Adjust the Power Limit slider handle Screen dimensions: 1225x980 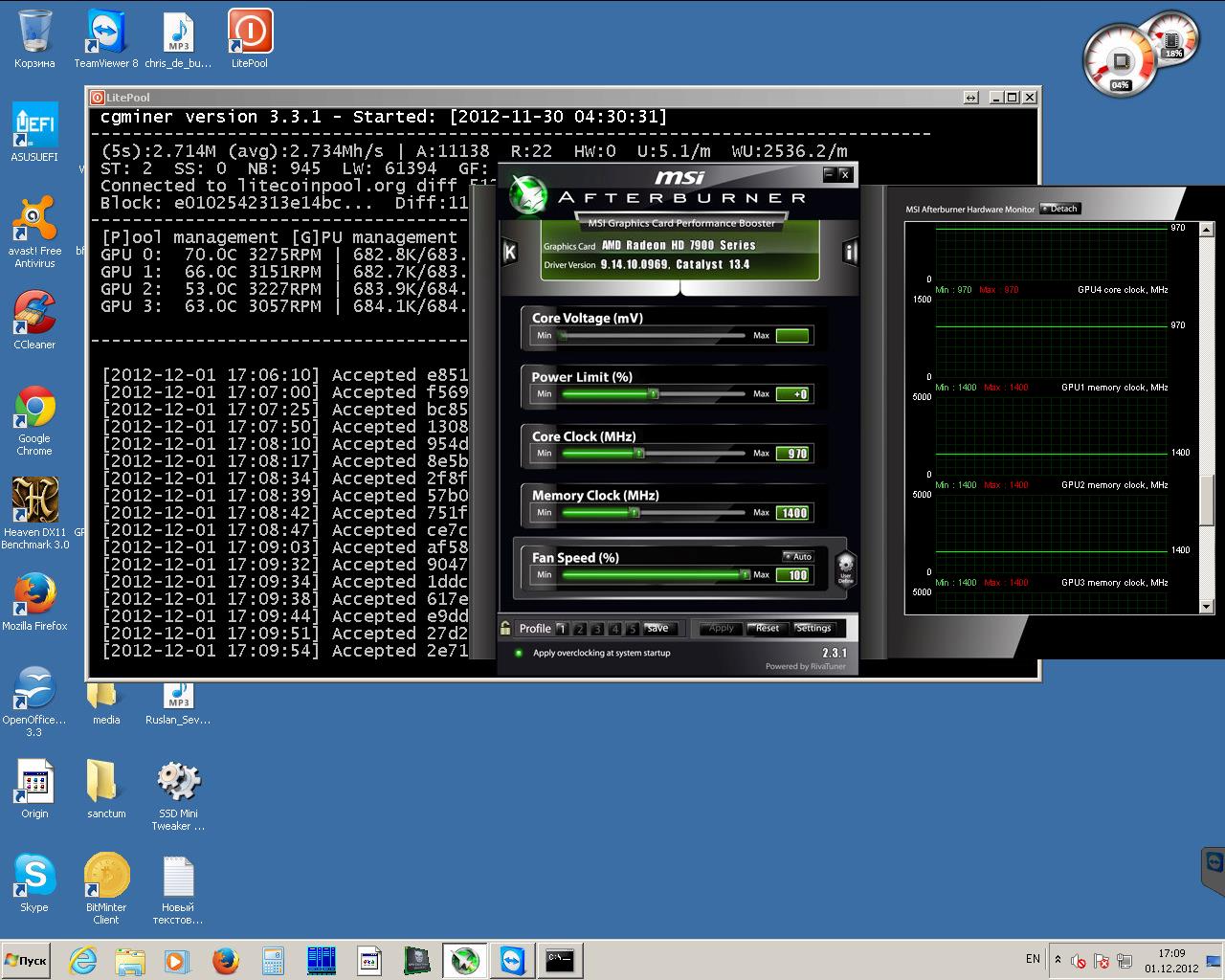(654, 393)
